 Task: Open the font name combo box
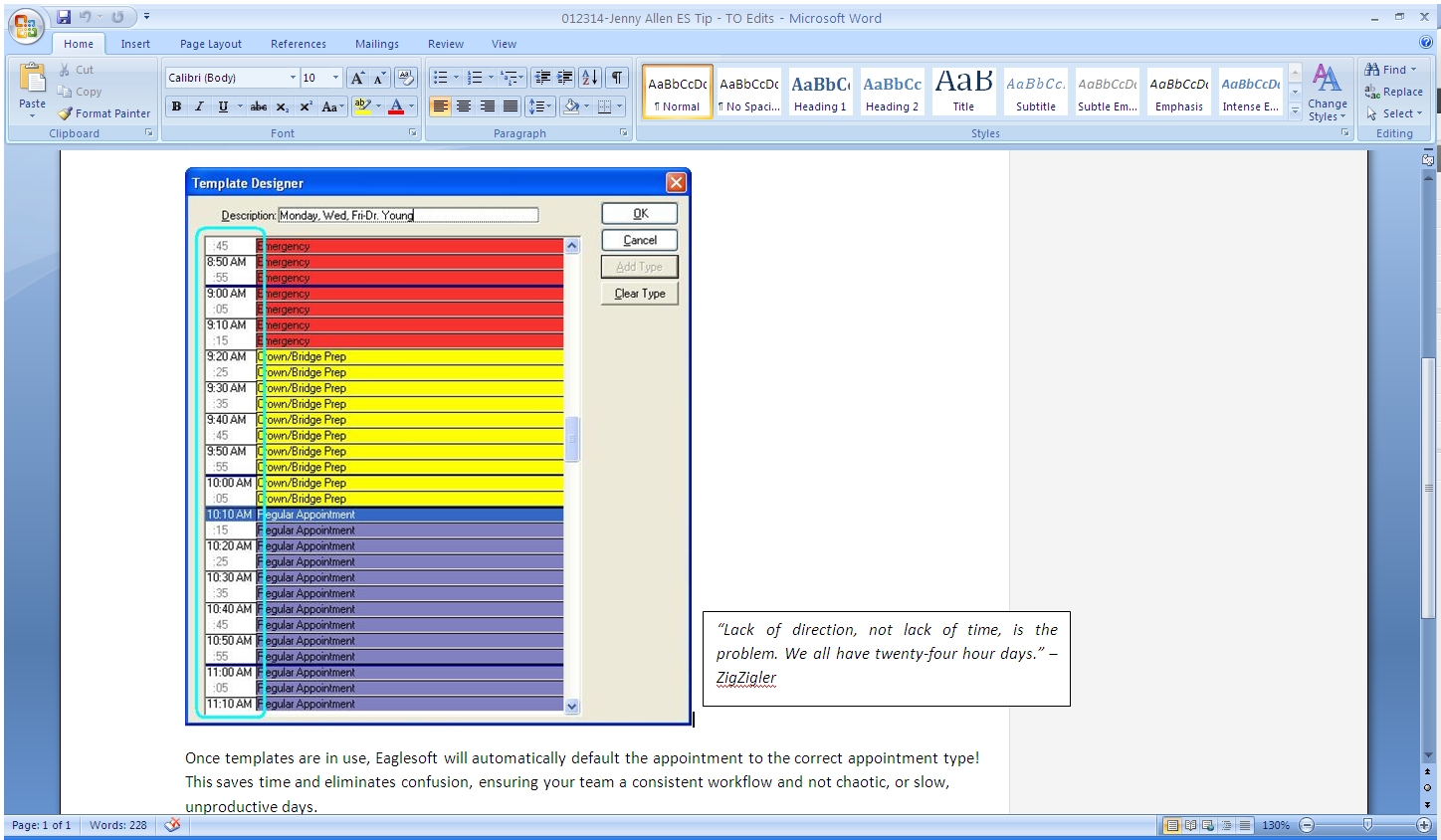232,78
